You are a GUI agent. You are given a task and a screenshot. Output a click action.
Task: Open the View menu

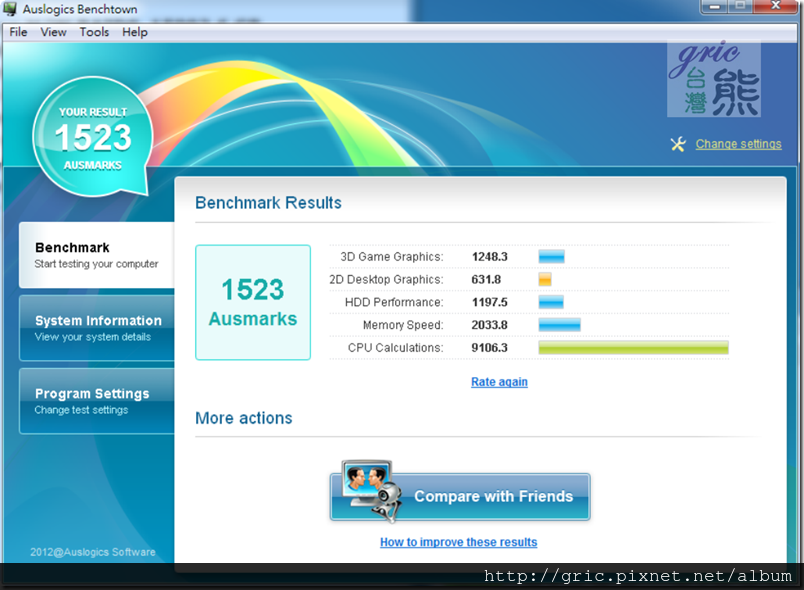(x=53, y=32)
